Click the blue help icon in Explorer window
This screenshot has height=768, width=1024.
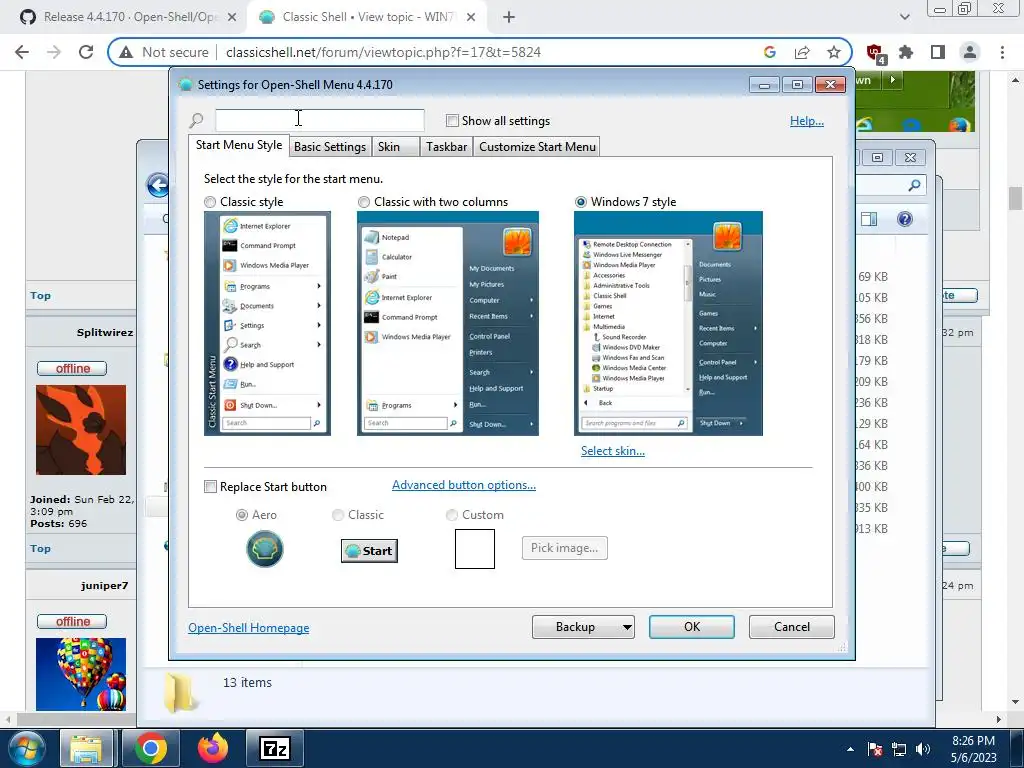click(x=904, y=219)
